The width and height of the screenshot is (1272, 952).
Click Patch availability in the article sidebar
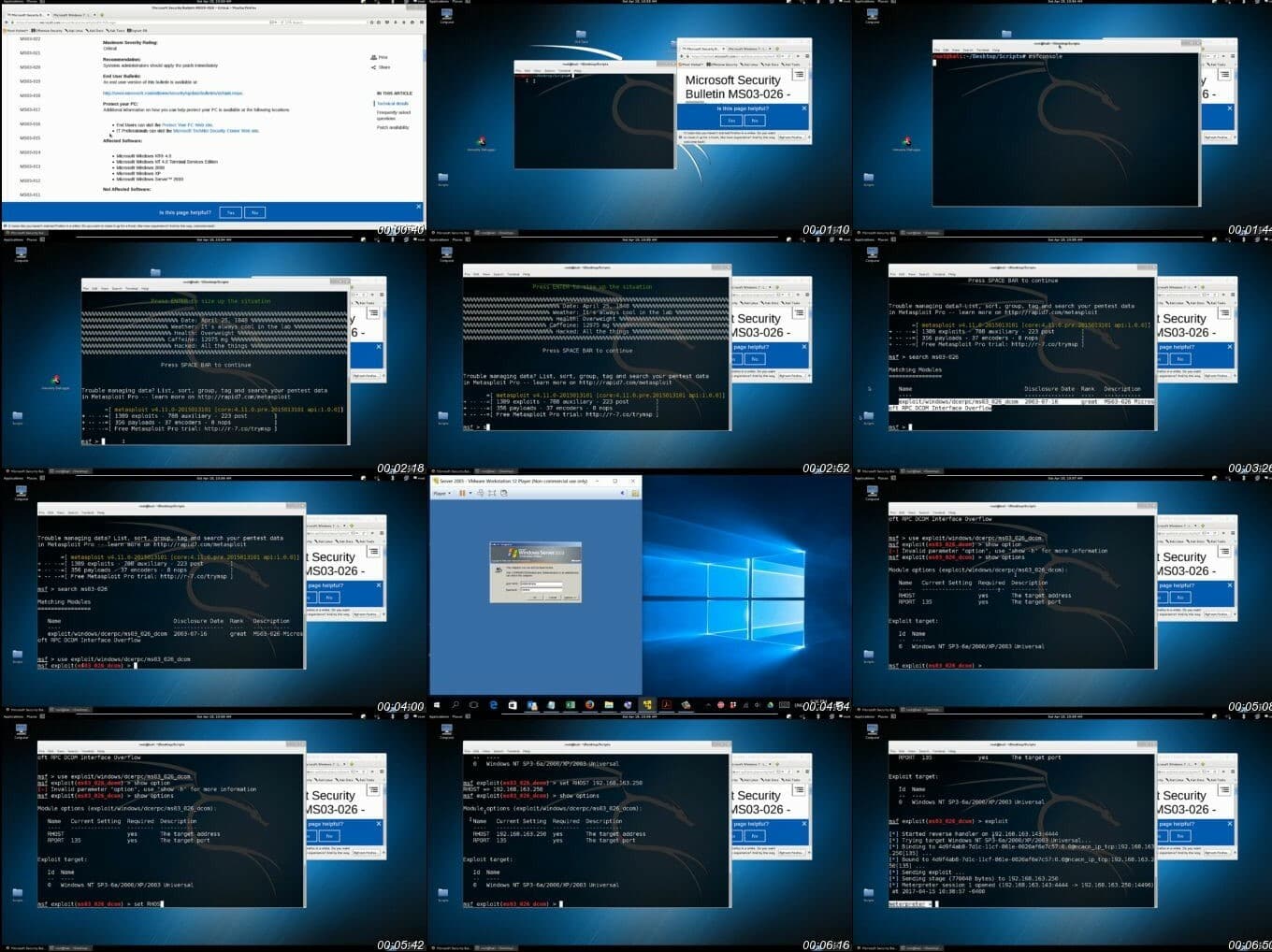[x=393, y=127]
